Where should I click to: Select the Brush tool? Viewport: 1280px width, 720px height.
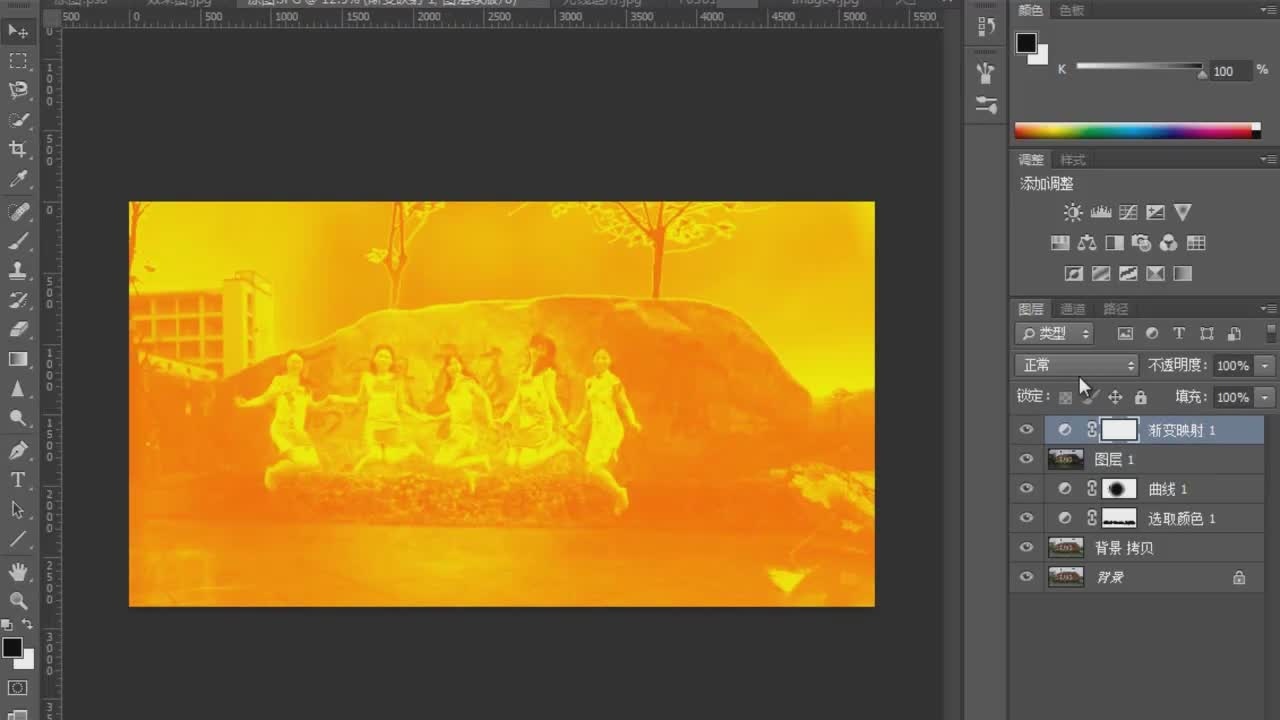pos(18,241)
